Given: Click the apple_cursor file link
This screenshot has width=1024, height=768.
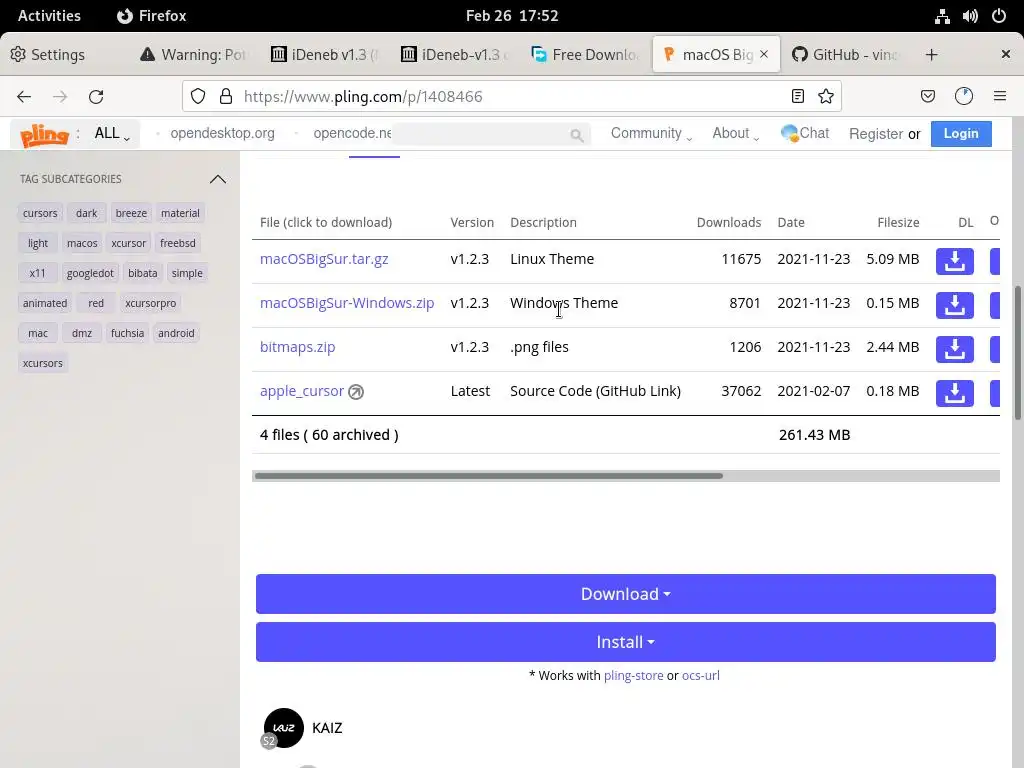Looking at the screenshot, I should click(302, 391).
